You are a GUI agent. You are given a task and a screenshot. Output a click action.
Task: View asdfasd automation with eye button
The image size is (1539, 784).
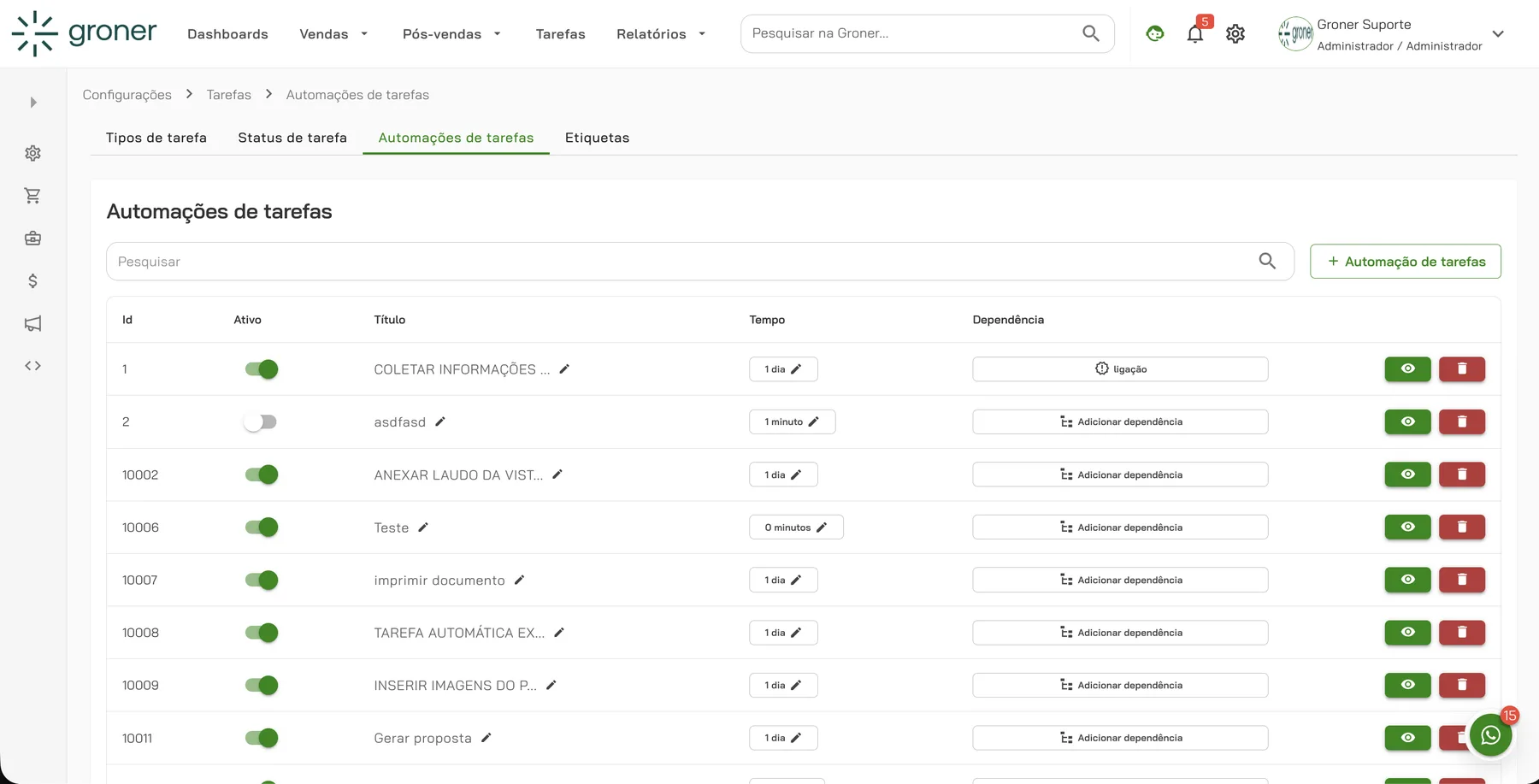coord(1407,421)
